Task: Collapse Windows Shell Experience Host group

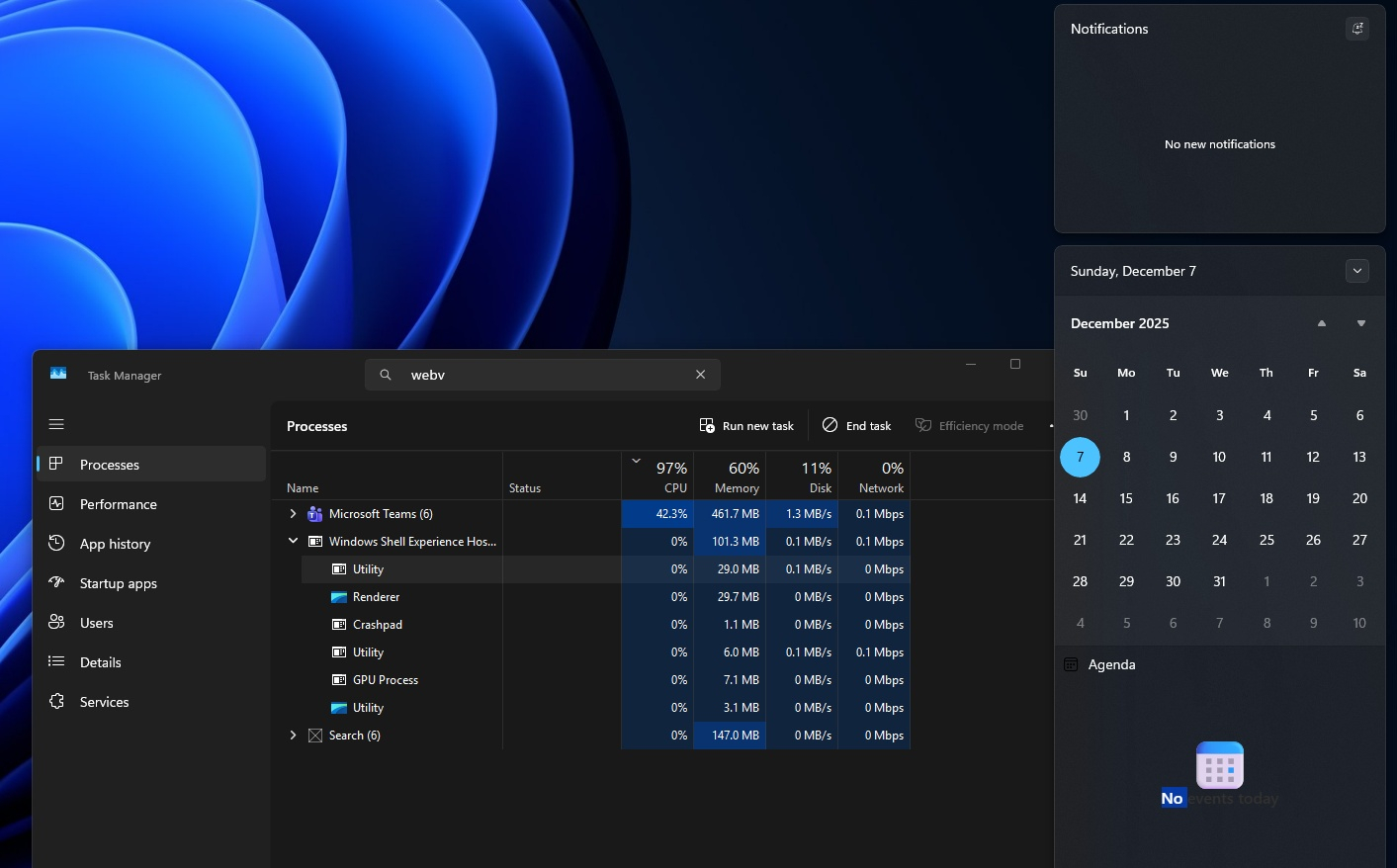Action: pyautogui.click(x=293, y=542)
